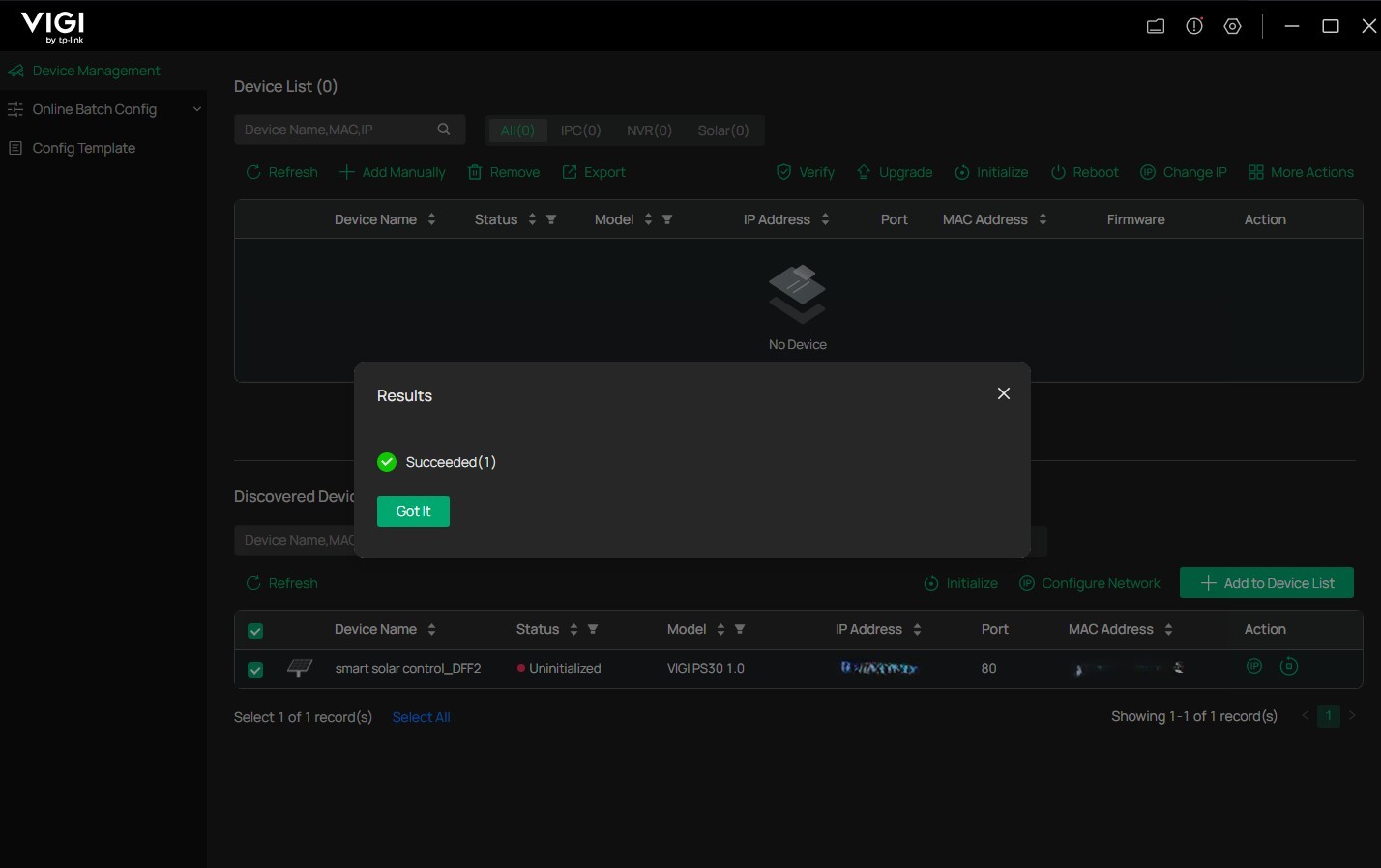Refresh the Discovered Devices list

click(281, 583)
